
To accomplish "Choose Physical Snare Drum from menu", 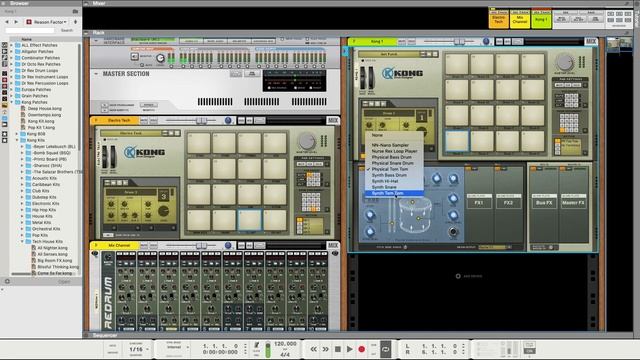I will (394, 163).
